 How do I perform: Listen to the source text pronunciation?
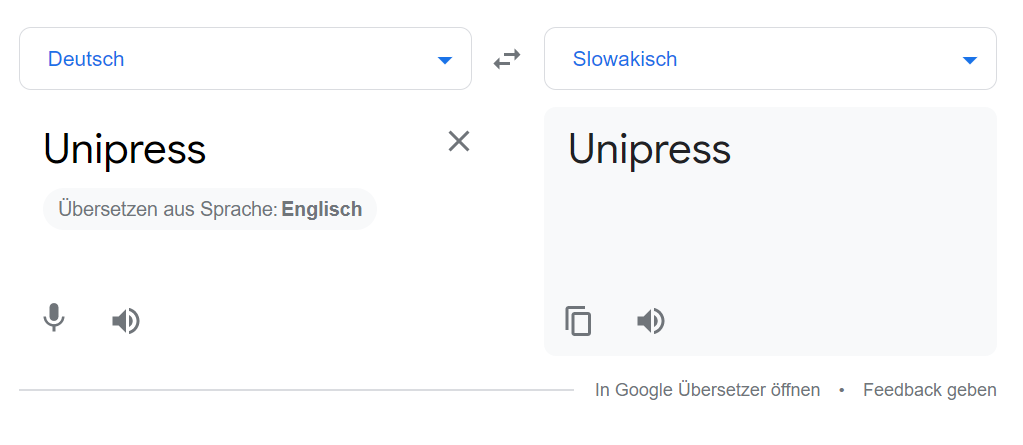point(126,321)
